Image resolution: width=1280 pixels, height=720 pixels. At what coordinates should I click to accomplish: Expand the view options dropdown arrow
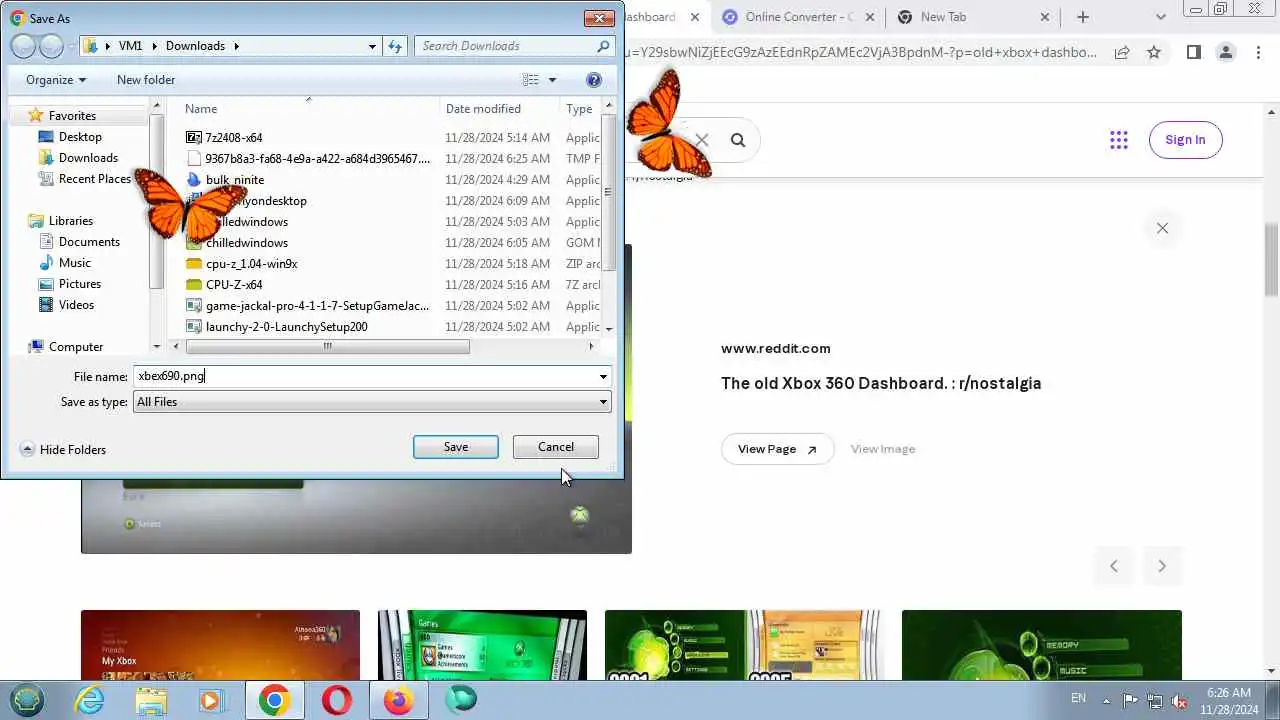[x=553, y=80]
